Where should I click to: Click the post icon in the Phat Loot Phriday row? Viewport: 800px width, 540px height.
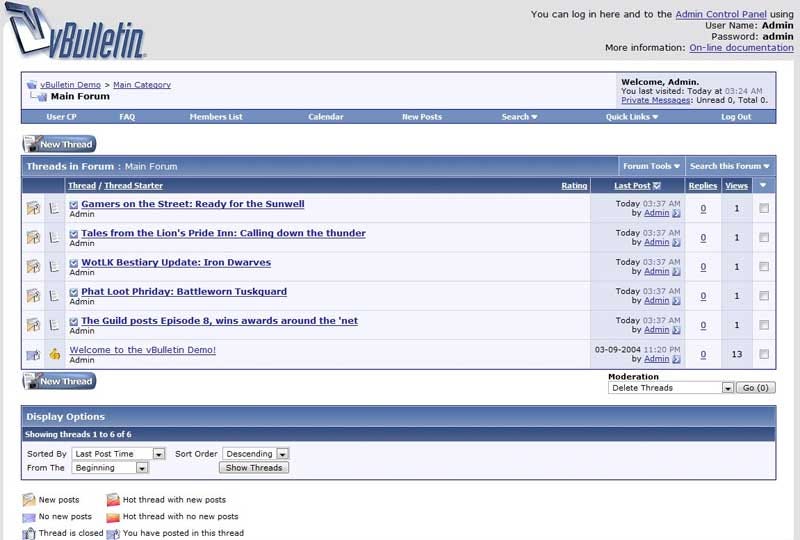(54, 296)
